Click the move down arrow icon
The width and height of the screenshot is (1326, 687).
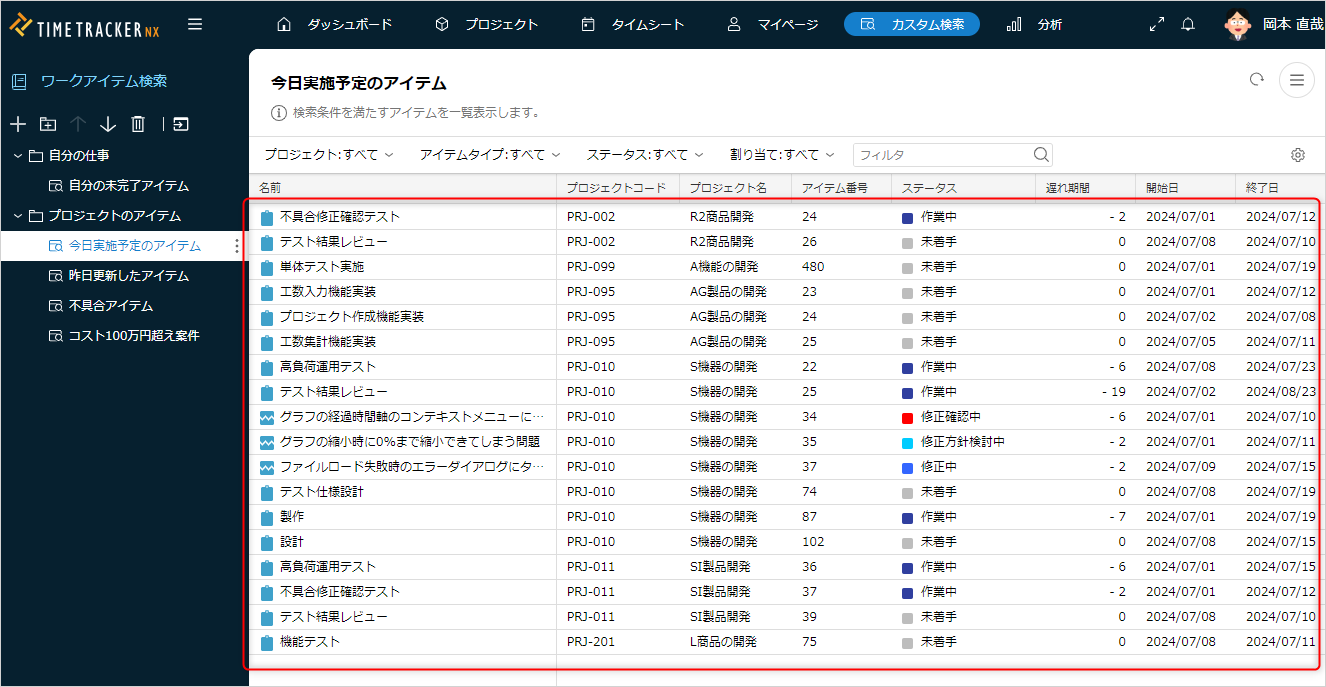pos(108,124)
